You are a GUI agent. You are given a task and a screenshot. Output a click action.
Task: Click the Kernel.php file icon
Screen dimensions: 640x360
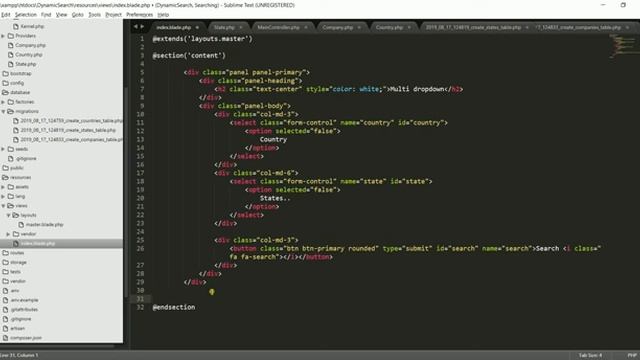(16, 27)
